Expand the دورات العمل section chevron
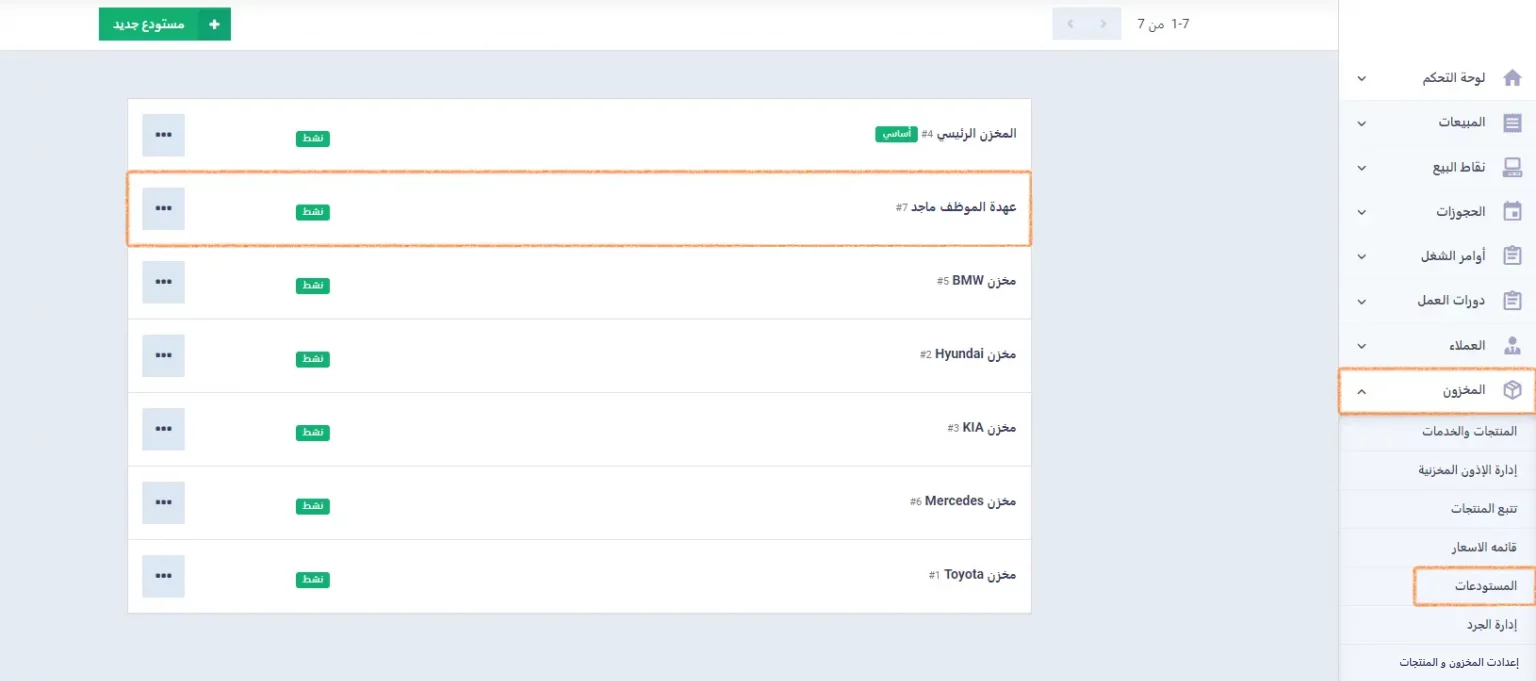1536x681 pixels. pos(1361,301)
